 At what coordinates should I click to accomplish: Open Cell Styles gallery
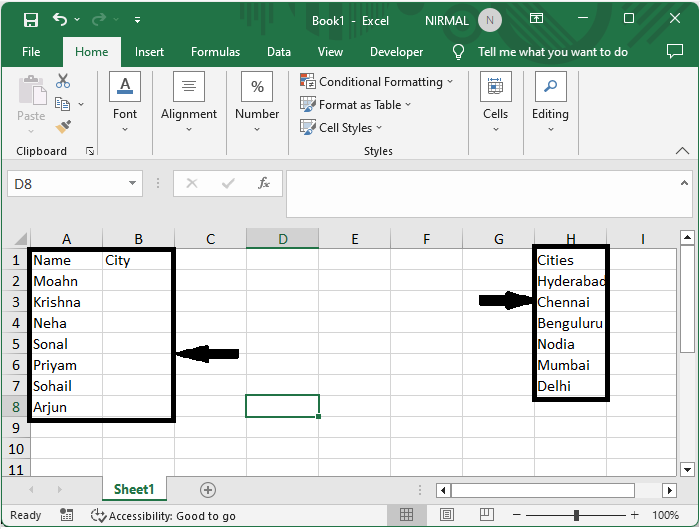coord(341,128)
